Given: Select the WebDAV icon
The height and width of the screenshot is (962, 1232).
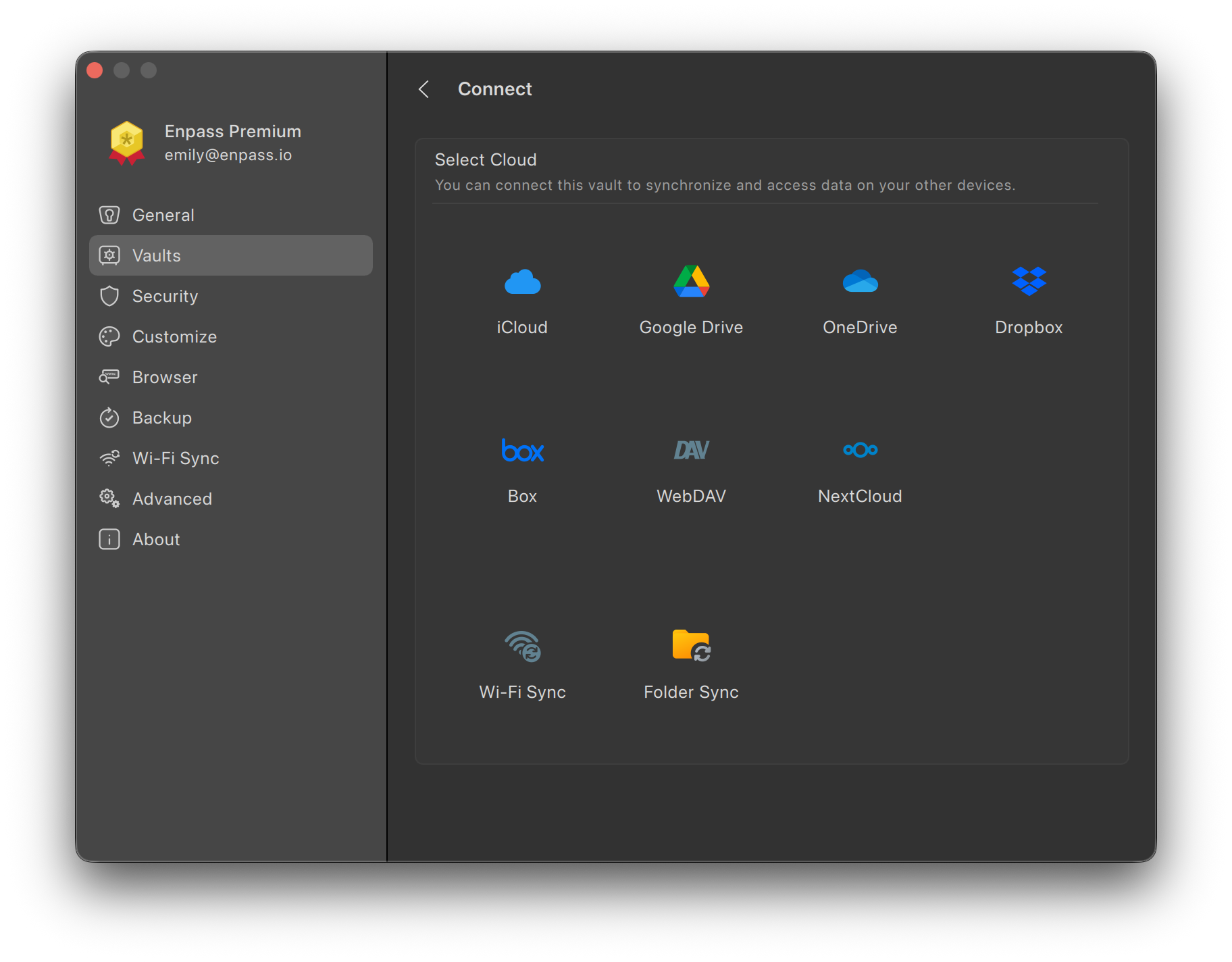Looking at the screenshot, I should pyautogui.click(x=691, y=450).
